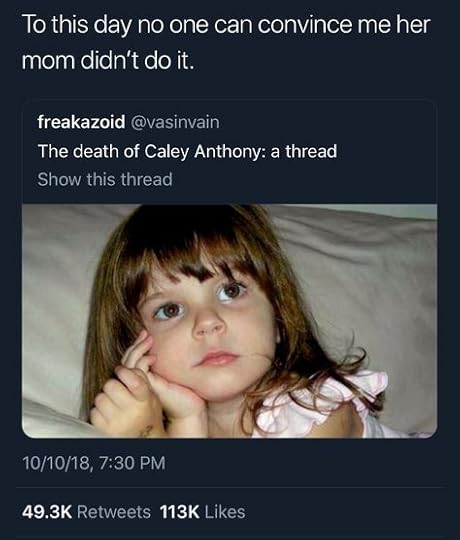Tap the '7:30 PM' time text
Screen dimensions: 460x540
132,463
